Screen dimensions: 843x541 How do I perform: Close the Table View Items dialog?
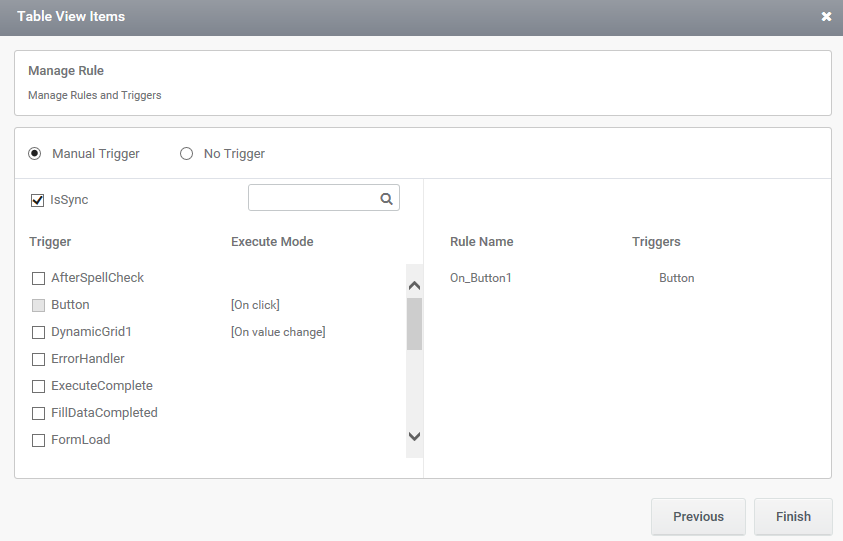pos(826,17)
